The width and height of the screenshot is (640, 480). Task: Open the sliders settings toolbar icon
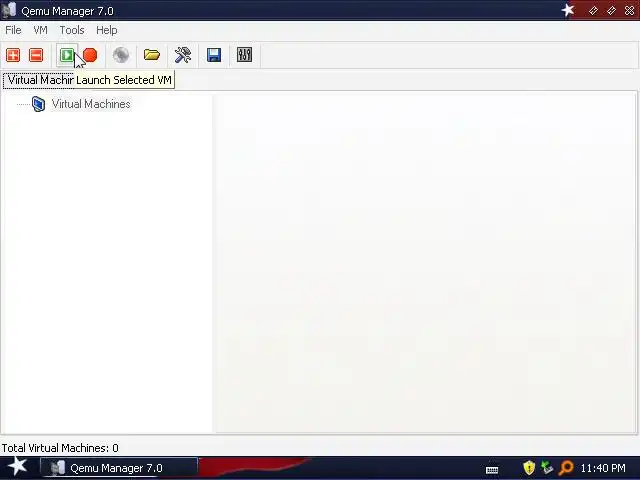(244, 55)
